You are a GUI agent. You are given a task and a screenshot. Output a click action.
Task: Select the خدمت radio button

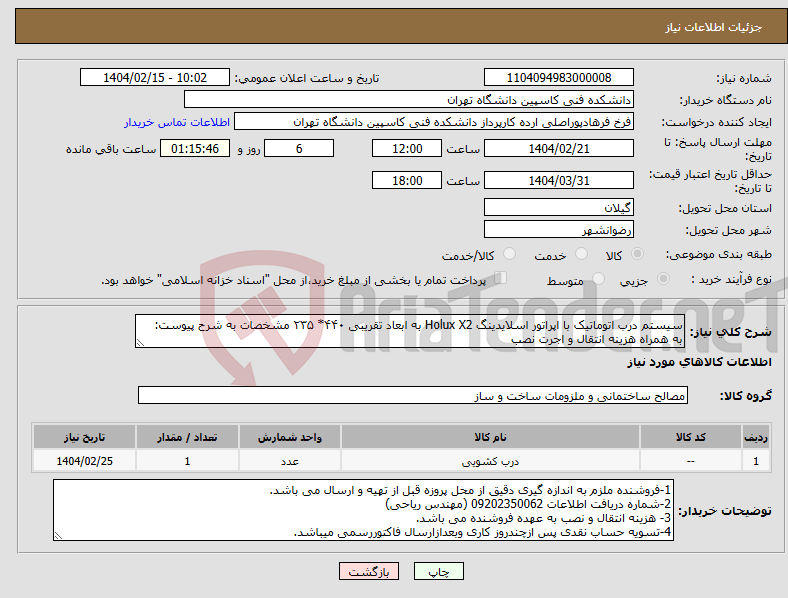click(x=581, y=254)
